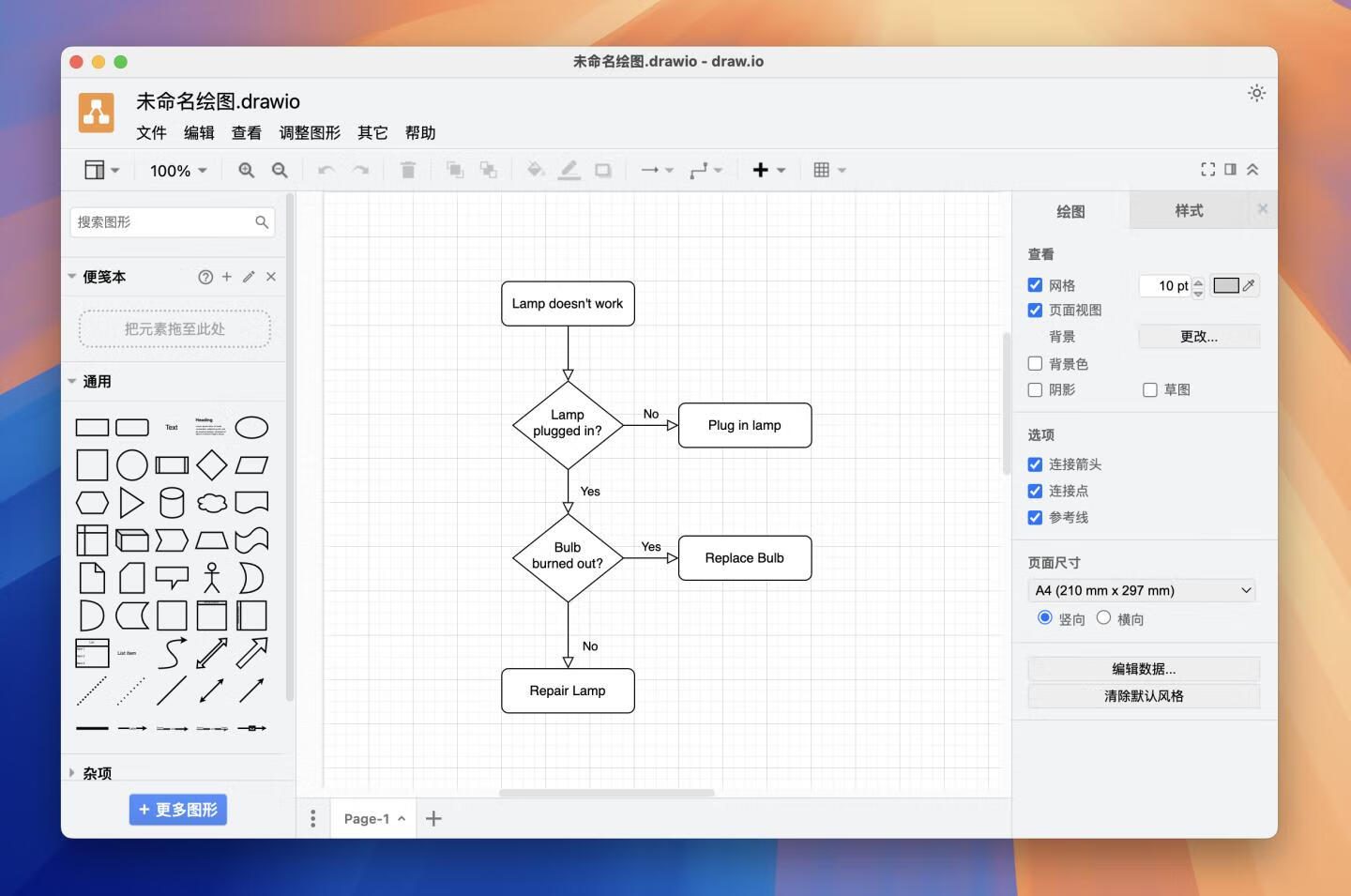Select the cylinder shape in shape palette
The height and width of the screenshot is (896, 1351).
[172, 503]
